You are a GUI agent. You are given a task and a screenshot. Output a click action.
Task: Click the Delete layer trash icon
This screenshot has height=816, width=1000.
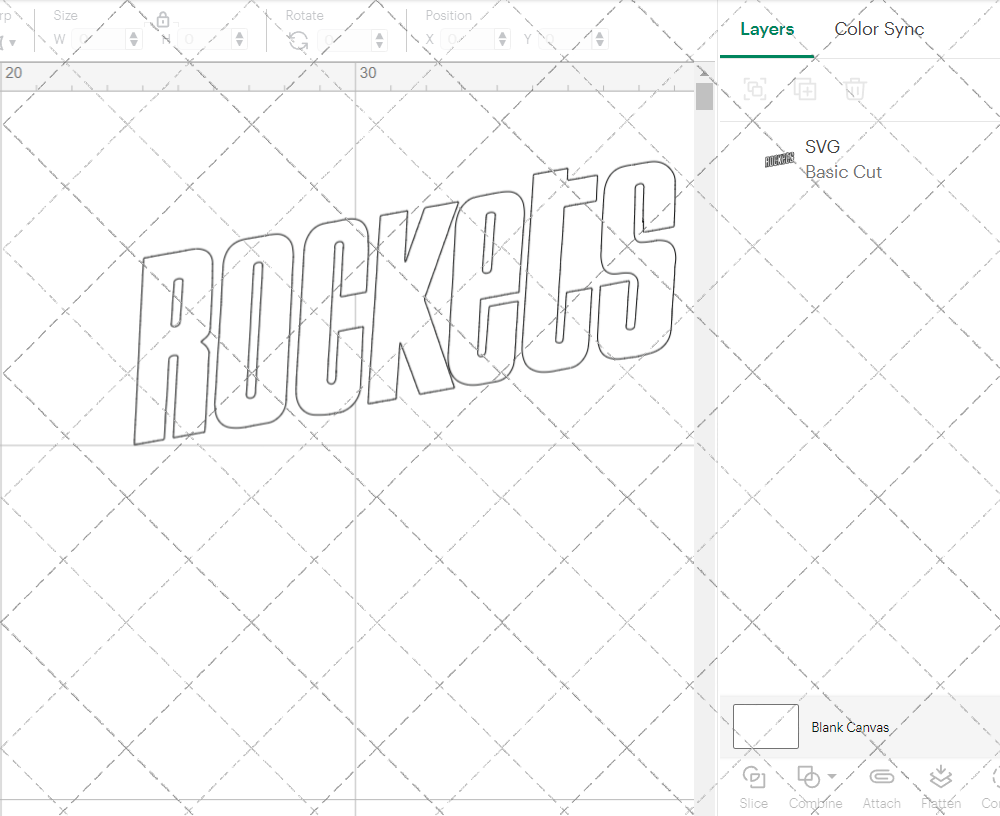click(855, 89)
